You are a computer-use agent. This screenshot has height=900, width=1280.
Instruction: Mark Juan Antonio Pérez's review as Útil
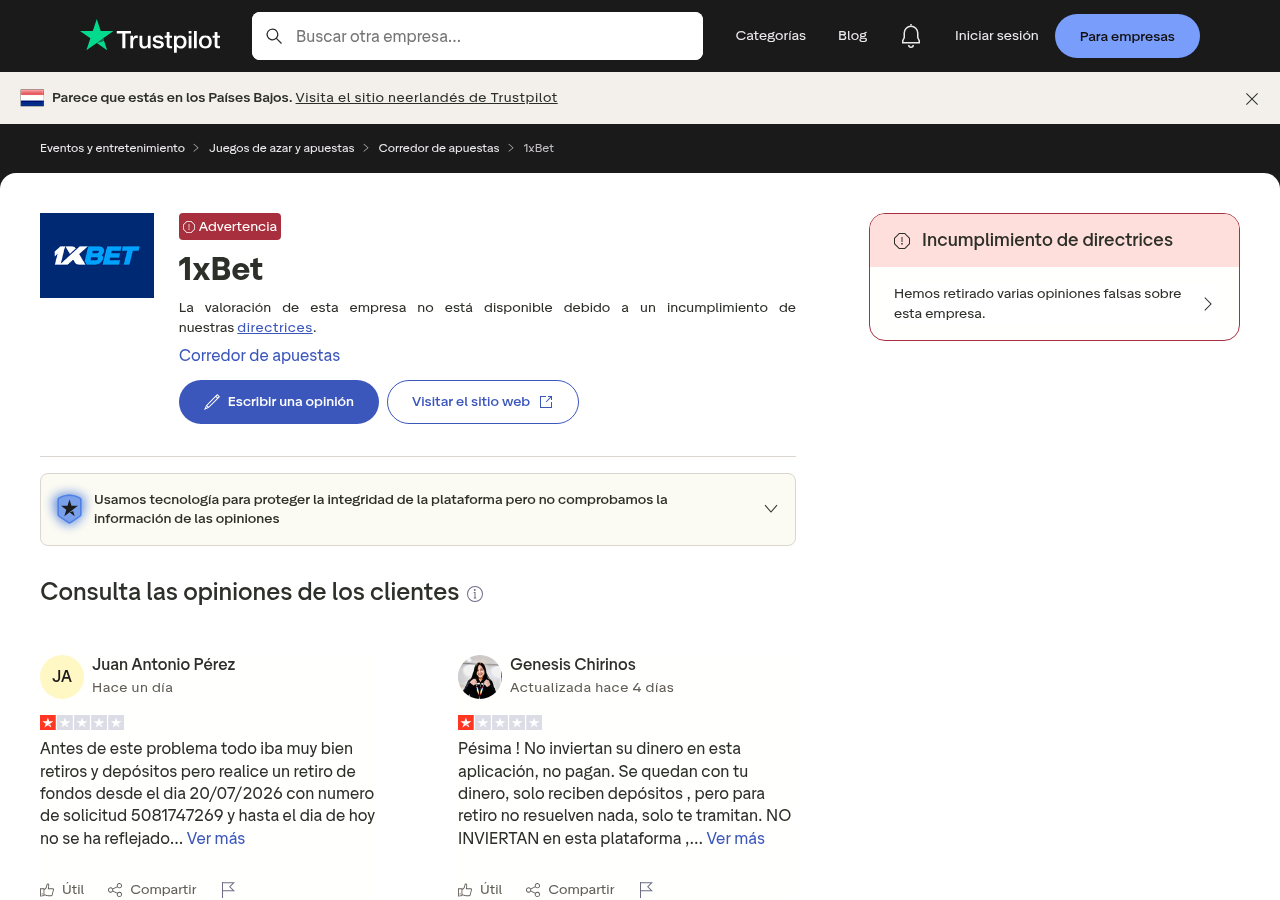62,889
